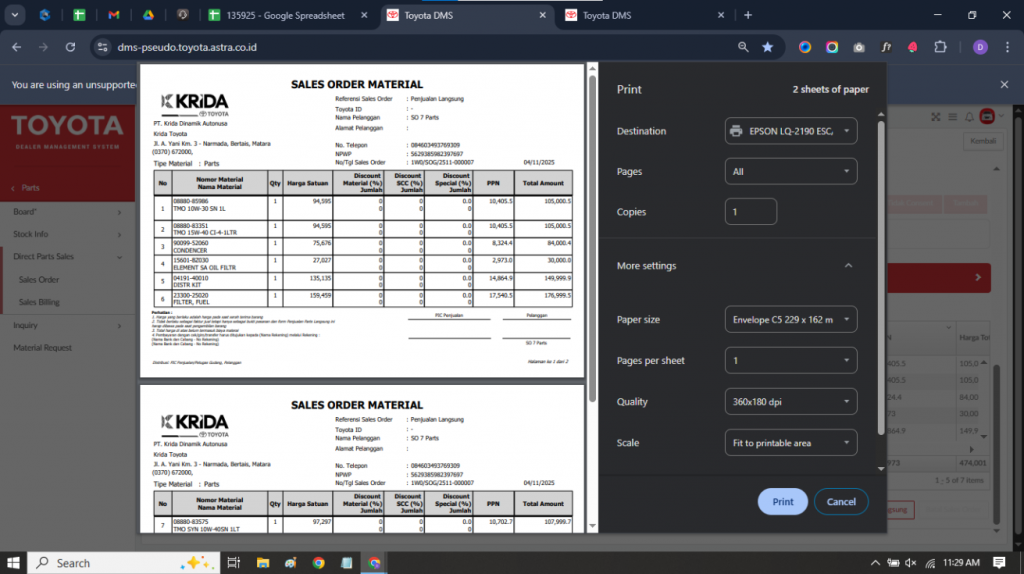Cancel the print dialog
Screen dimensions: 1024x574
coord(841,501)
